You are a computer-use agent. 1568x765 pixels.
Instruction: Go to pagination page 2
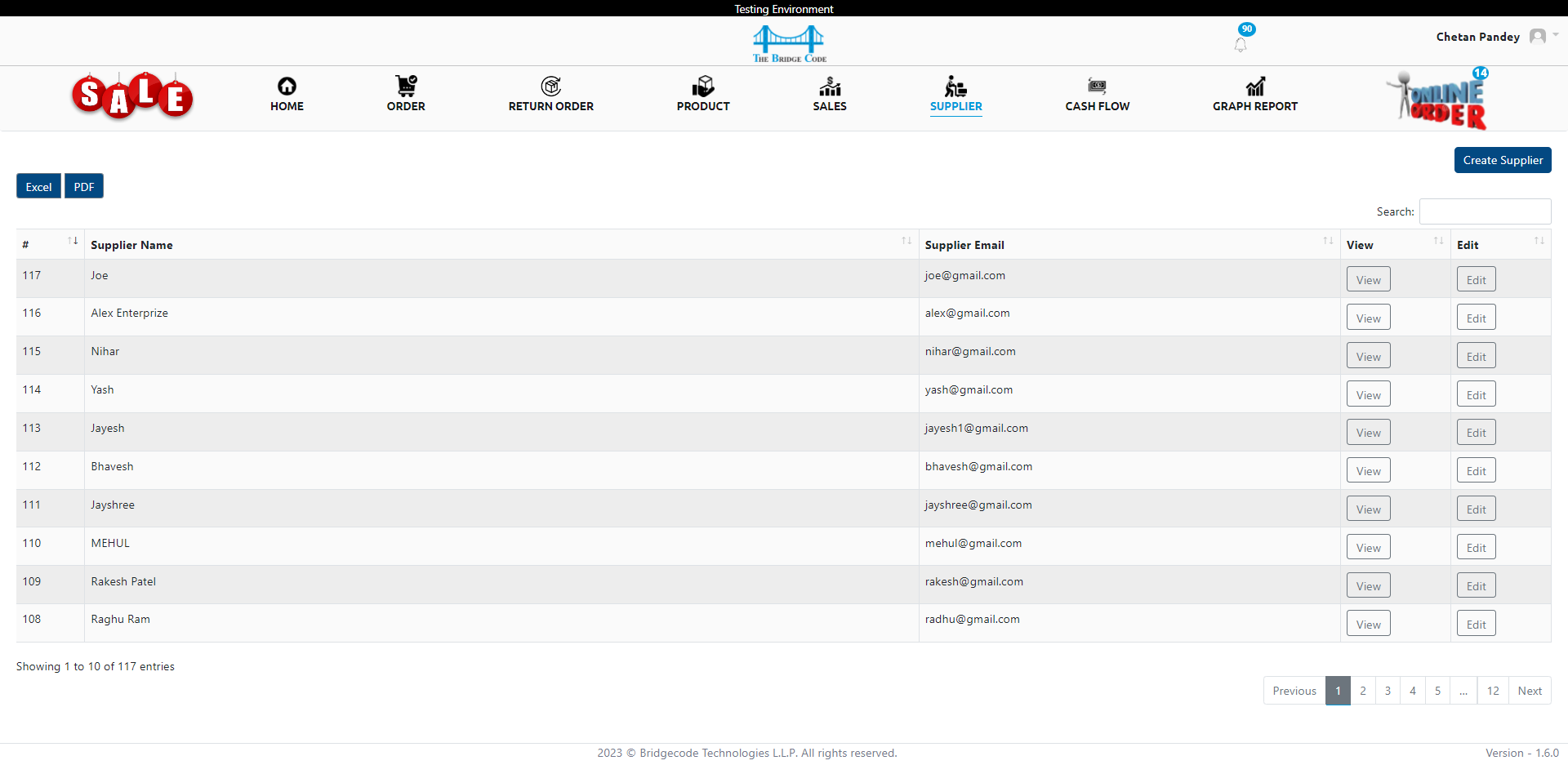point(1362,691)
